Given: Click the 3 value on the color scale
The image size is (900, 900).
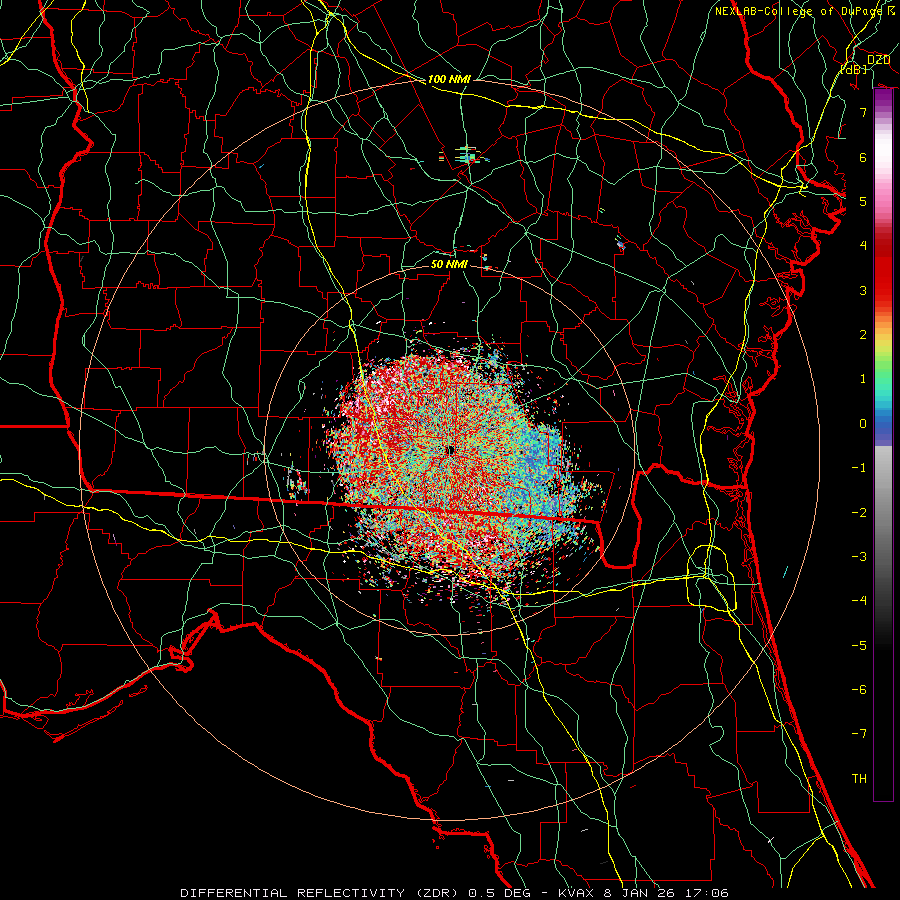Looking at the screenshot, I should 863,290.
